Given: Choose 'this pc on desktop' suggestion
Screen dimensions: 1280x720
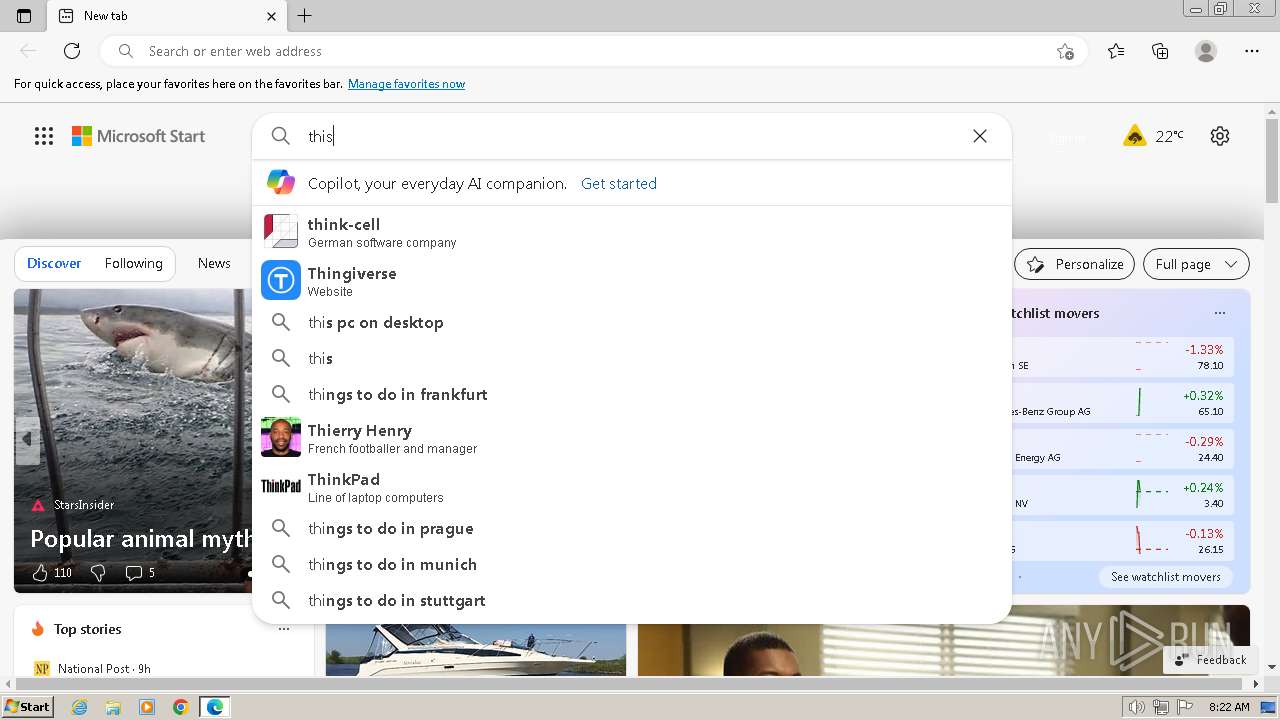Looking at the screenshot, I should click(x=632, y=322).
